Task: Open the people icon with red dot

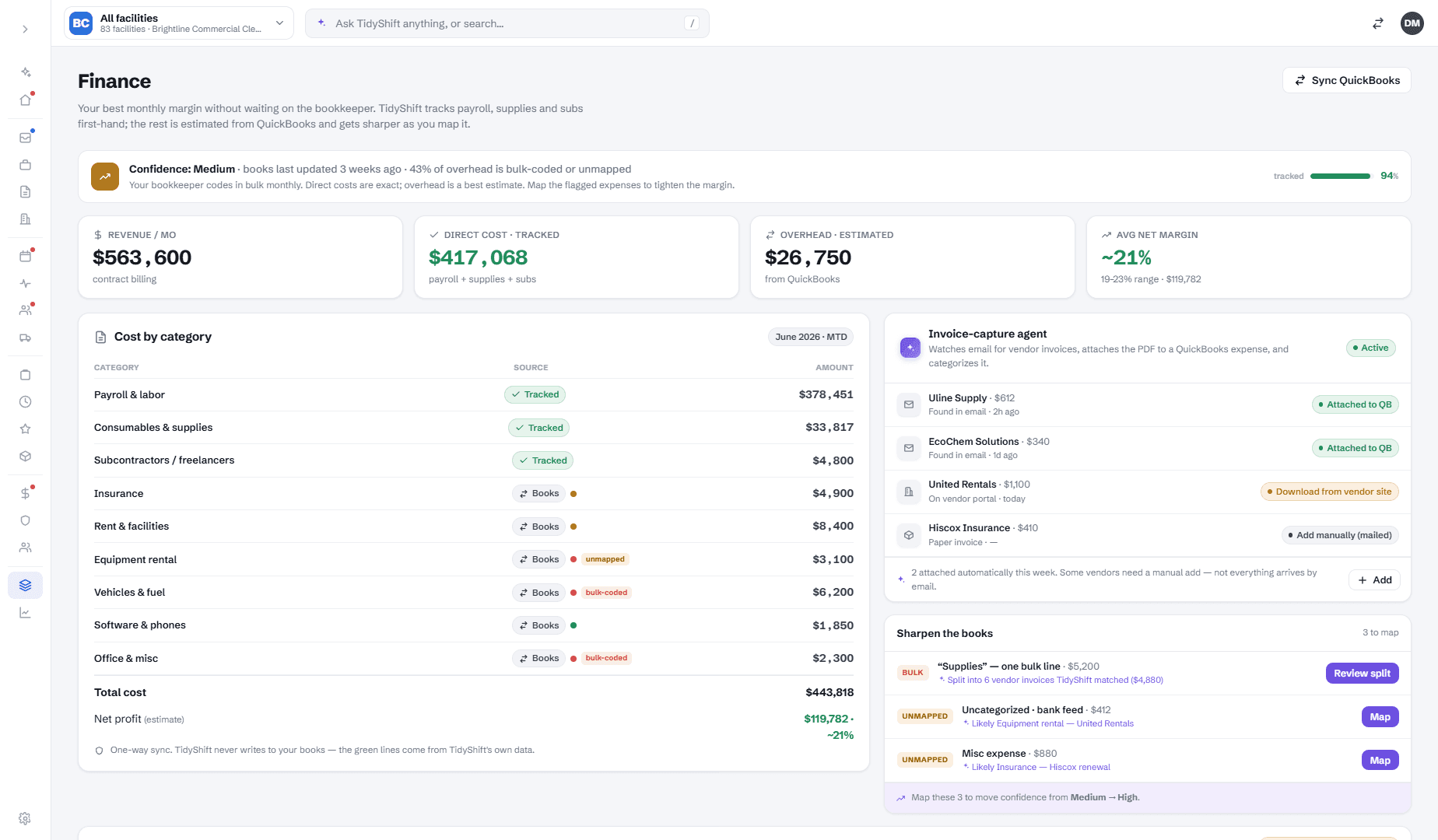Action: pyautogui.click(x=25, y=310)
